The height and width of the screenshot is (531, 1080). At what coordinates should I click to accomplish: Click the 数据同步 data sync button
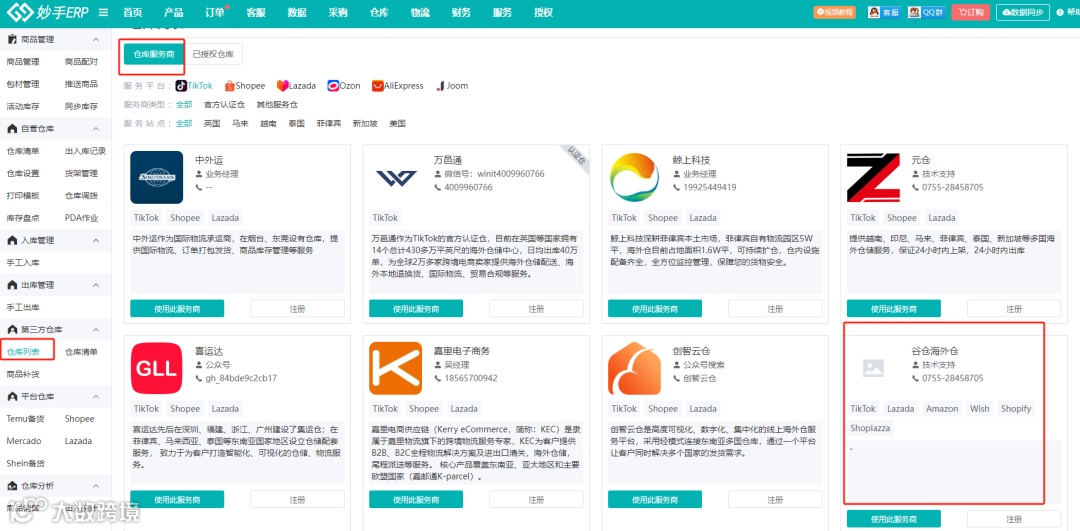1023,12
